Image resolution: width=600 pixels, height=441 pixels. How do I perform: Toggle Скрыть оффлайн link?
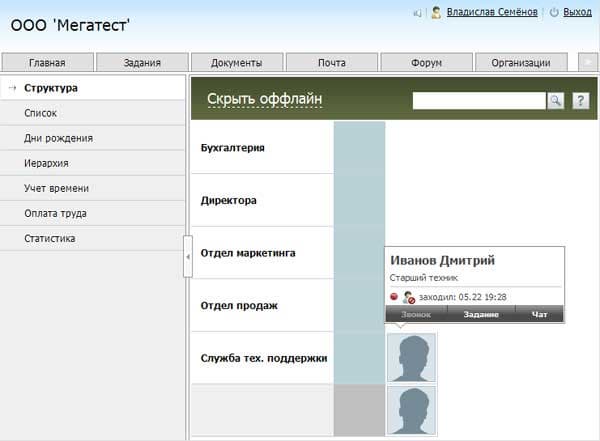264,99
